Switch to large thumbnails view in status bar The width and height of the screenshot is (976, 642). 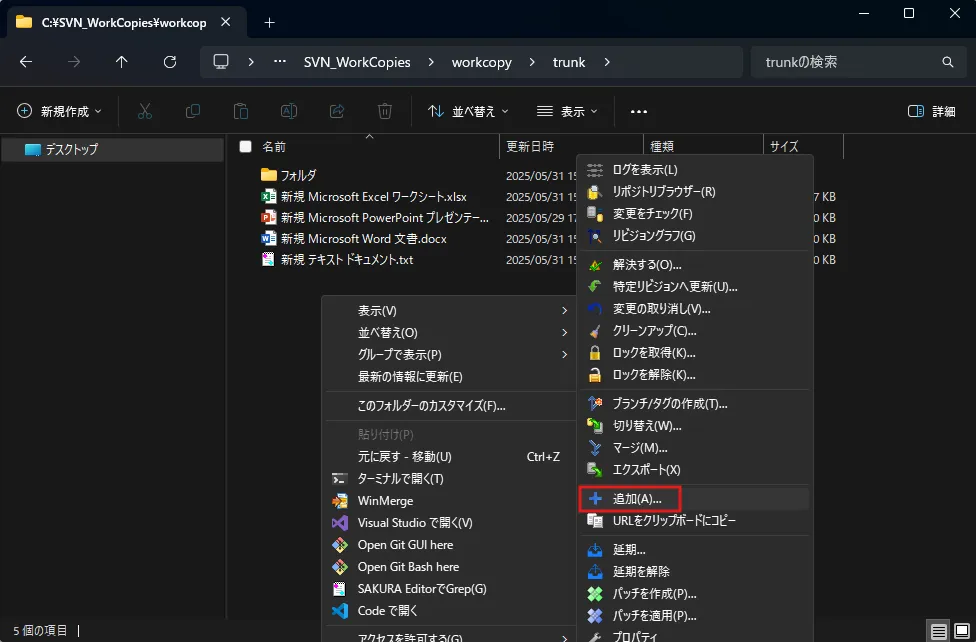962,631
